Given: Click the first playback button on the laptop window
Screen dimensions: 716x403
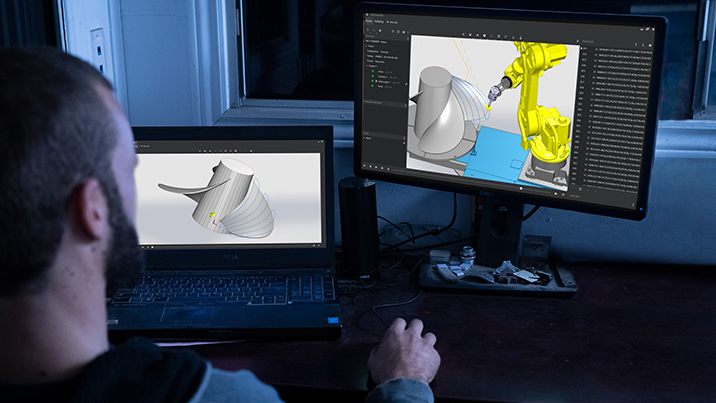Looking at the screenshot, I should click(142, 247).
